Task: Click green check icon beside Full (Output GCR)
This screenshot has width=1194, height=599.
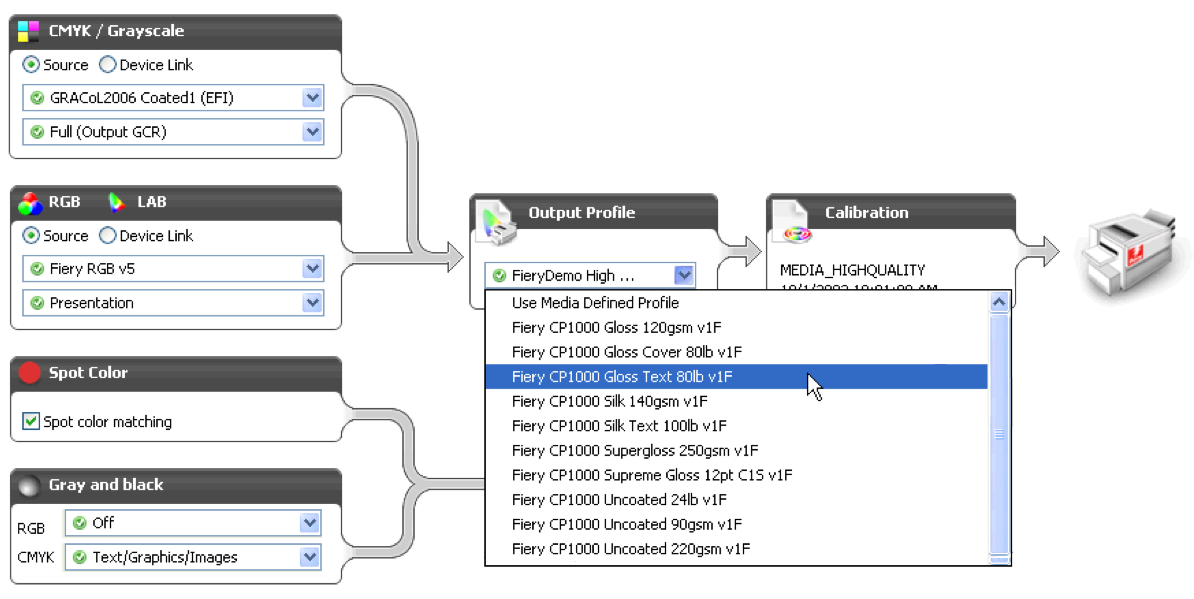Action: coord(37,132)
